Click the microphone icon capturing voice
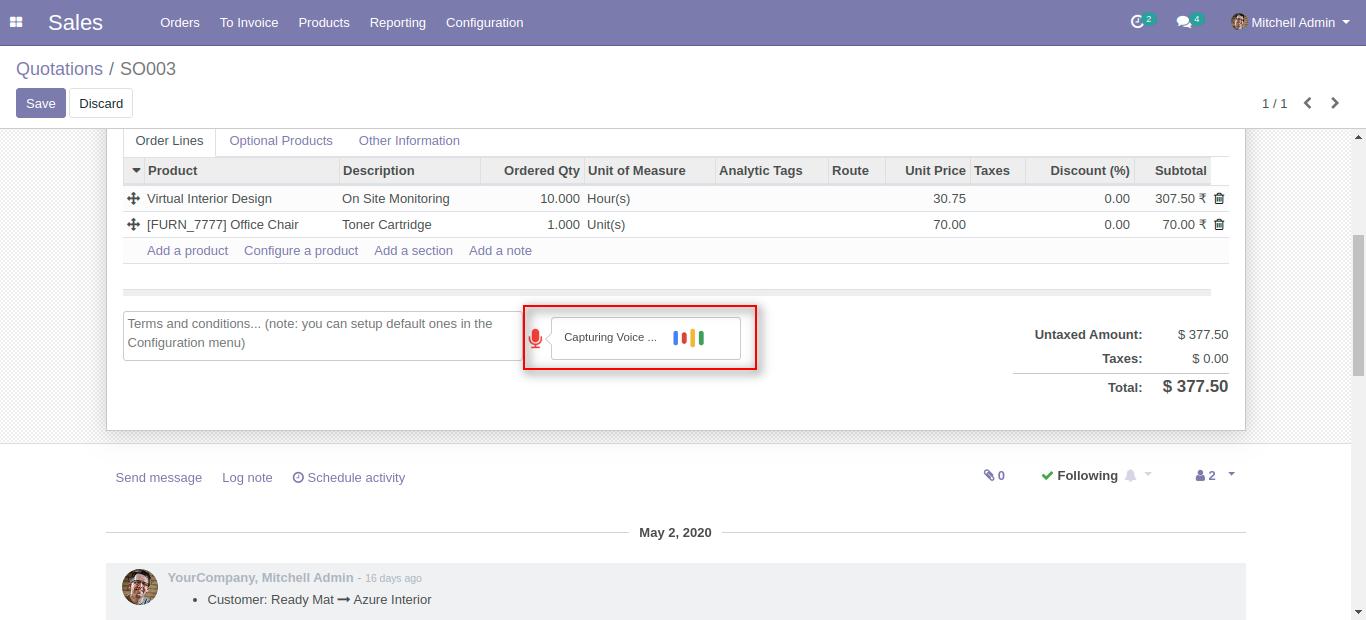Viewport: 1366px width, 620px height. coord(535,338)
